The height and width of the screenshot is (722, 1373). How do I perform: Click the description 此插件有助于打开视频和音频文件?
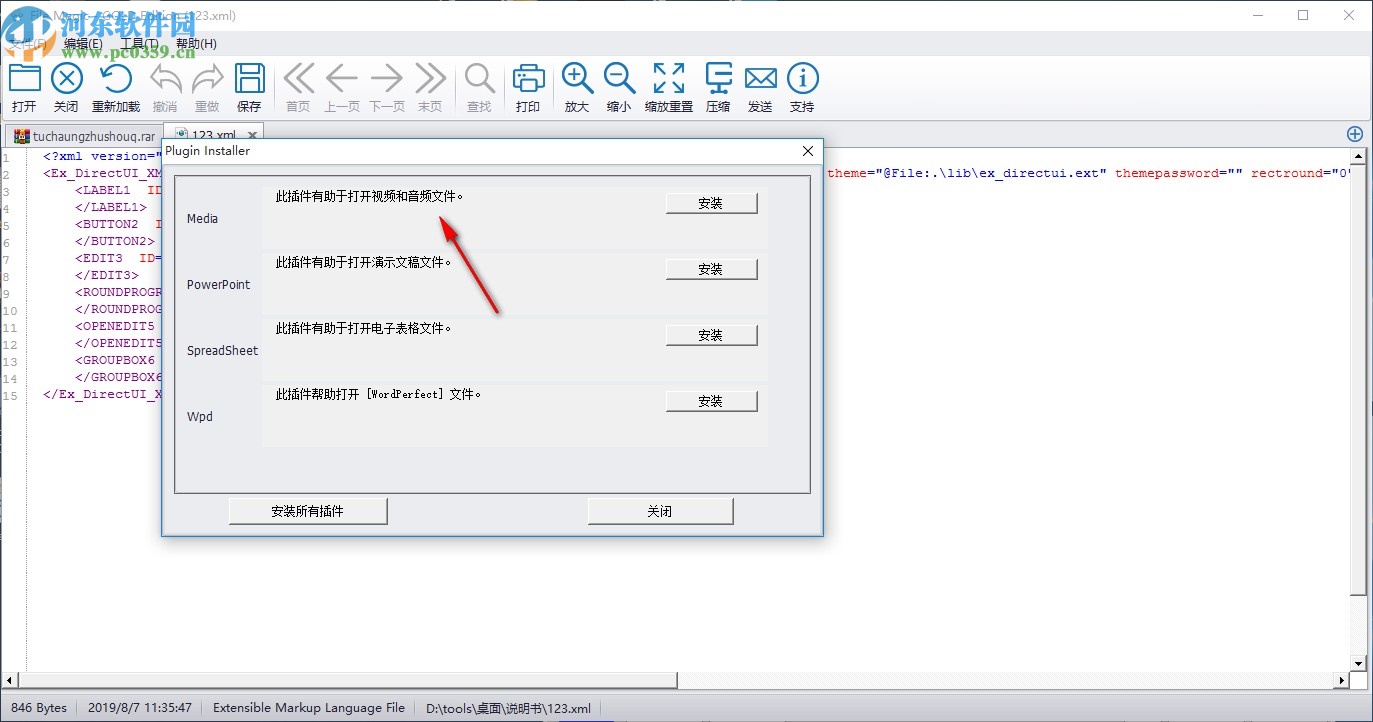(370, 197)
